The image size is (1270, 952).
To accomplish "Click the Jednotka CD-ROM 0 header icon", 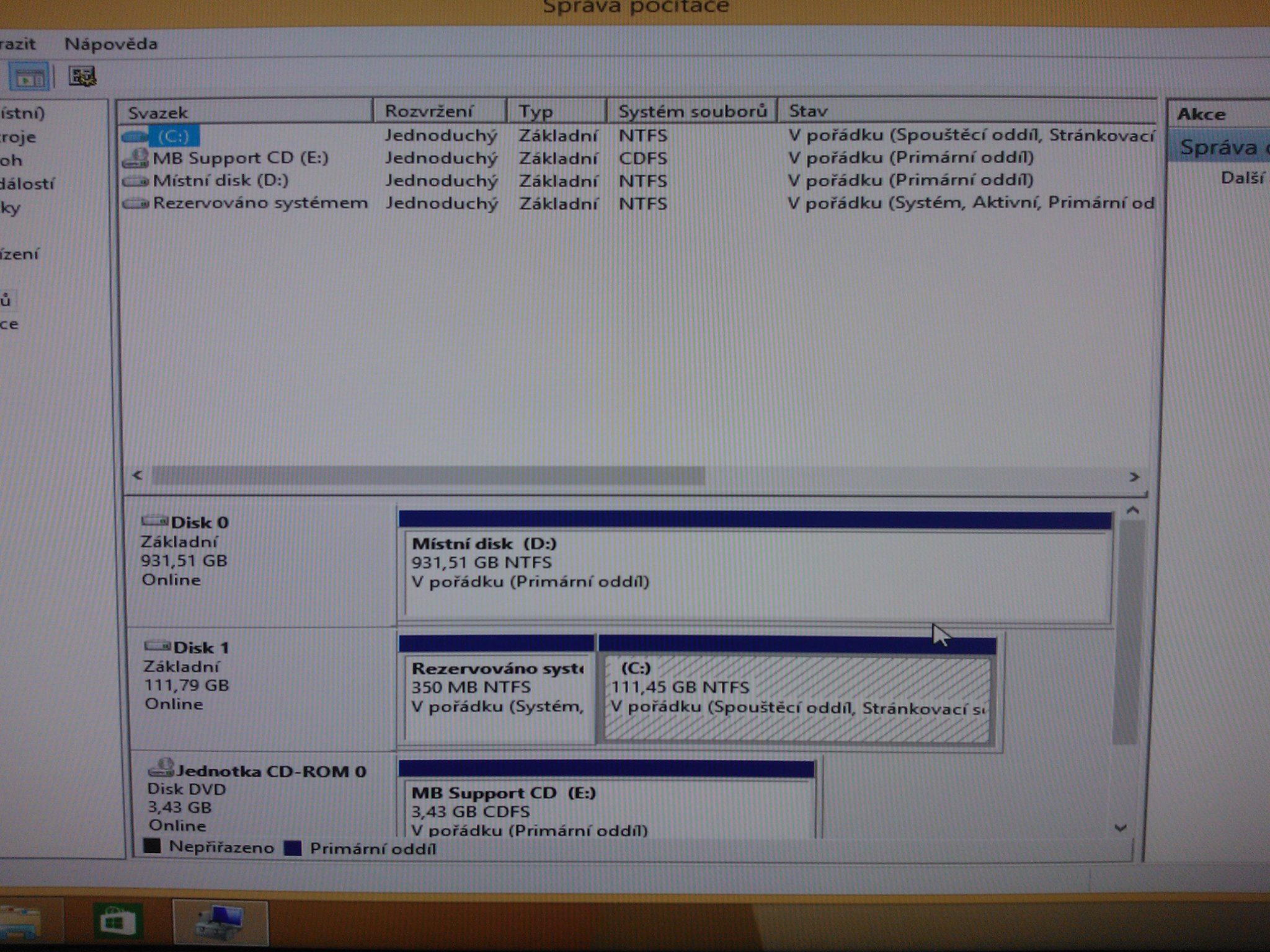I will click(x=161, y=769).
